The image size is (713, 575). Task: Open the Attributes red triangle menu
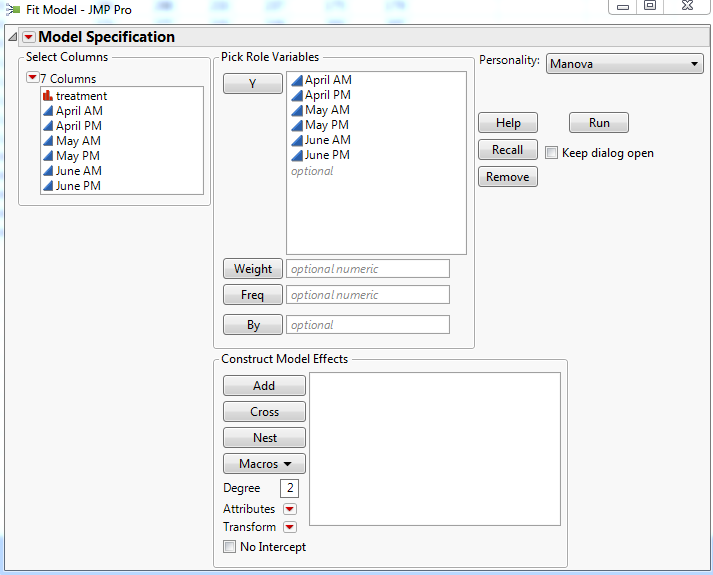coord(290,509)
